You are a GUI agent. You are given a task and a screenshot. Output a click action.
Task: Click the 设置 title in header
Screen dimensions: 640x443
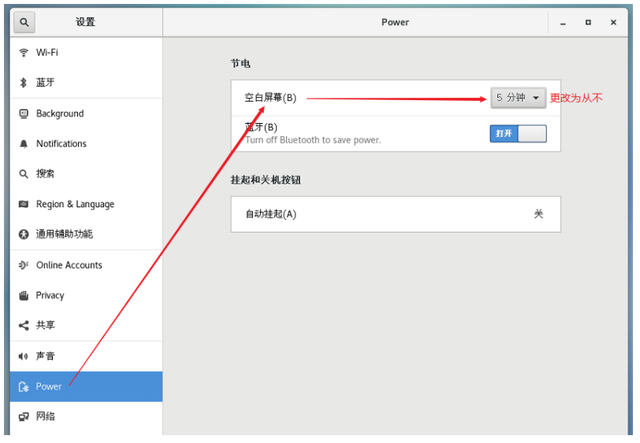[x=85, y=22]
